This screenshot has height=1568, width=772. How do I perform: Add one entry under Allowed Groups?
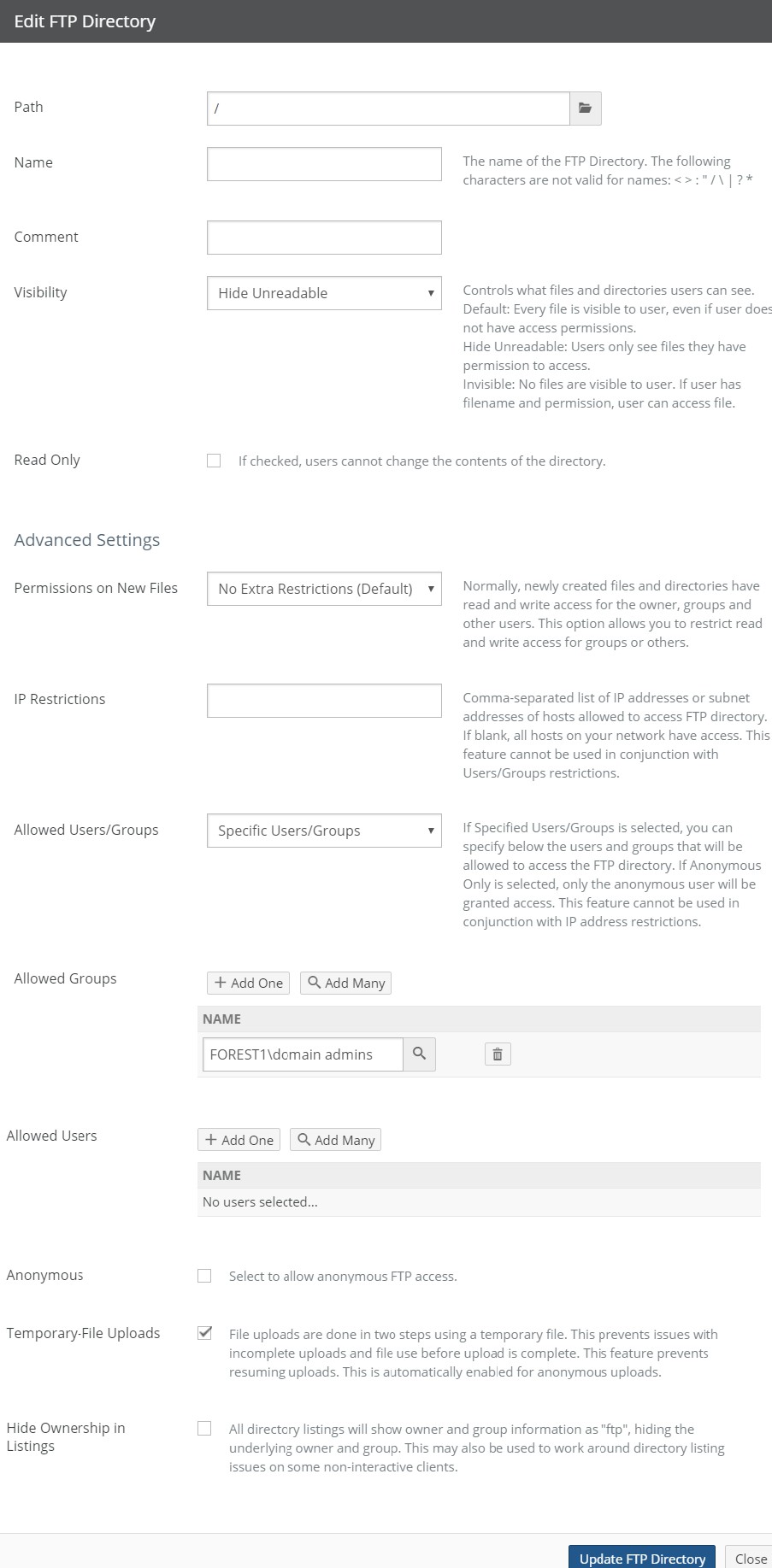(248, 983)
